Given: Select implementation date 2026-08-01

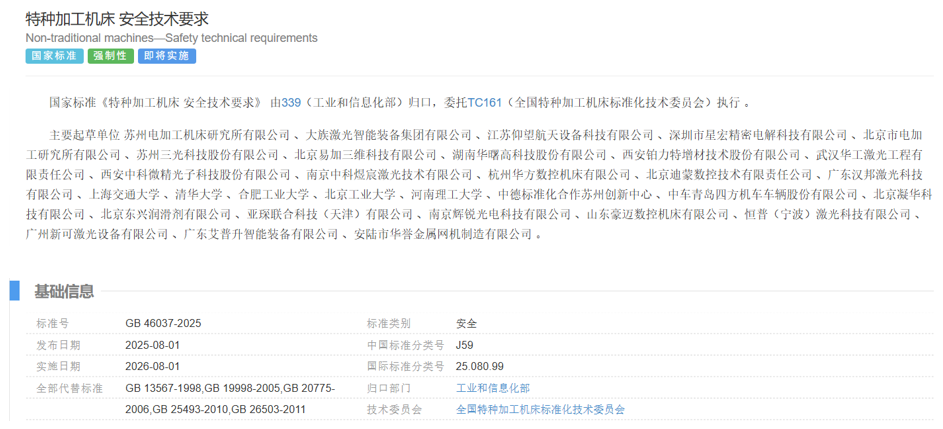Looking at the screenshot, I should (x=153, y=366).
